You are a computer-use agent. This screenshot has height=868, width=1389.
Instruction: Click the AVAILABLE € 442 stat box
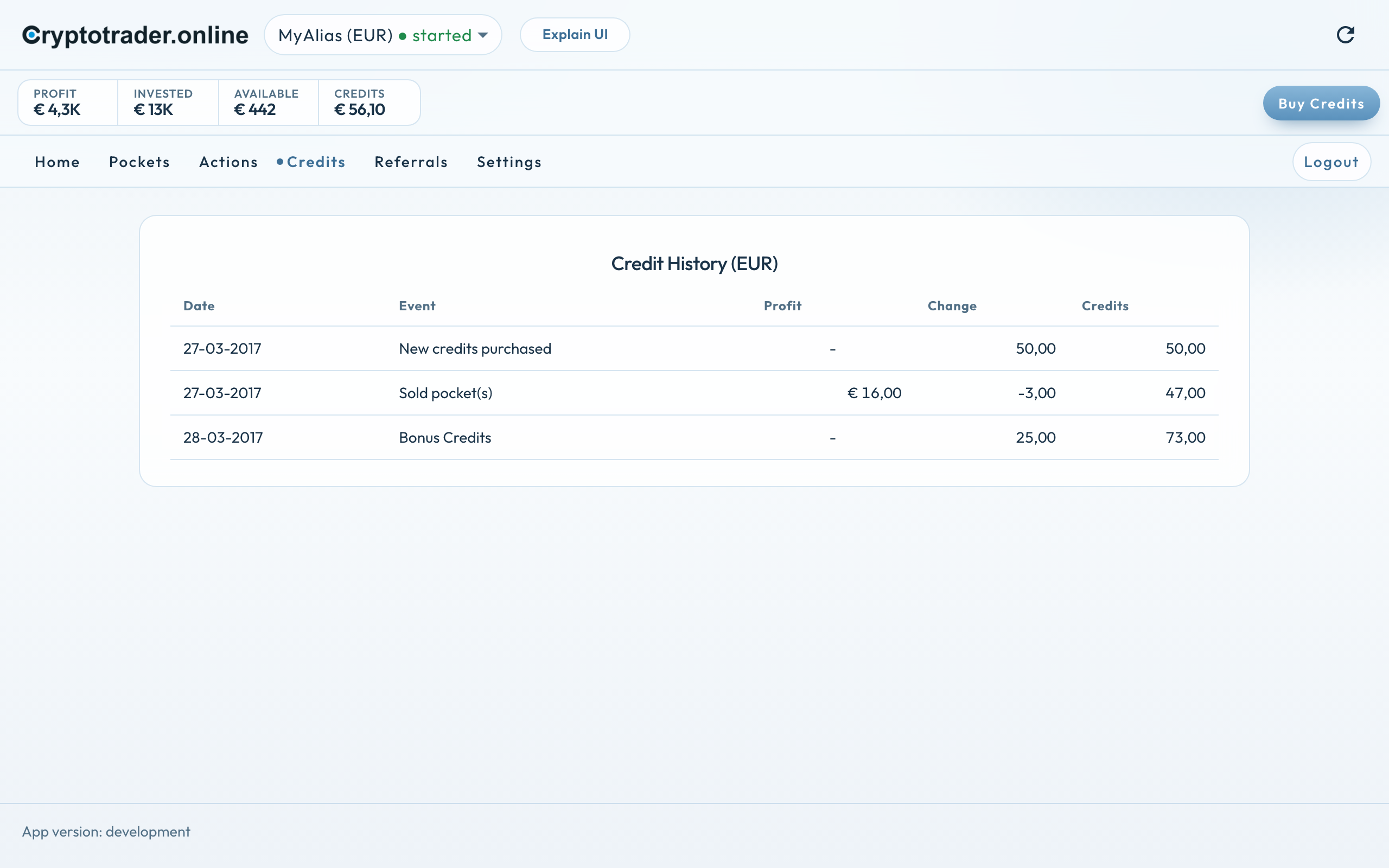[269, 102]
